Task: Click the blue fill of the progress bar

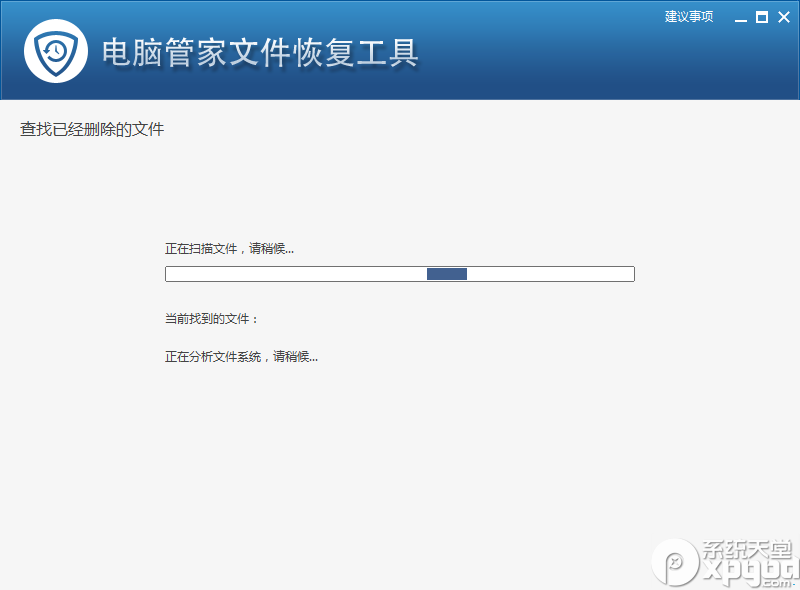Action: pos(447,273)
